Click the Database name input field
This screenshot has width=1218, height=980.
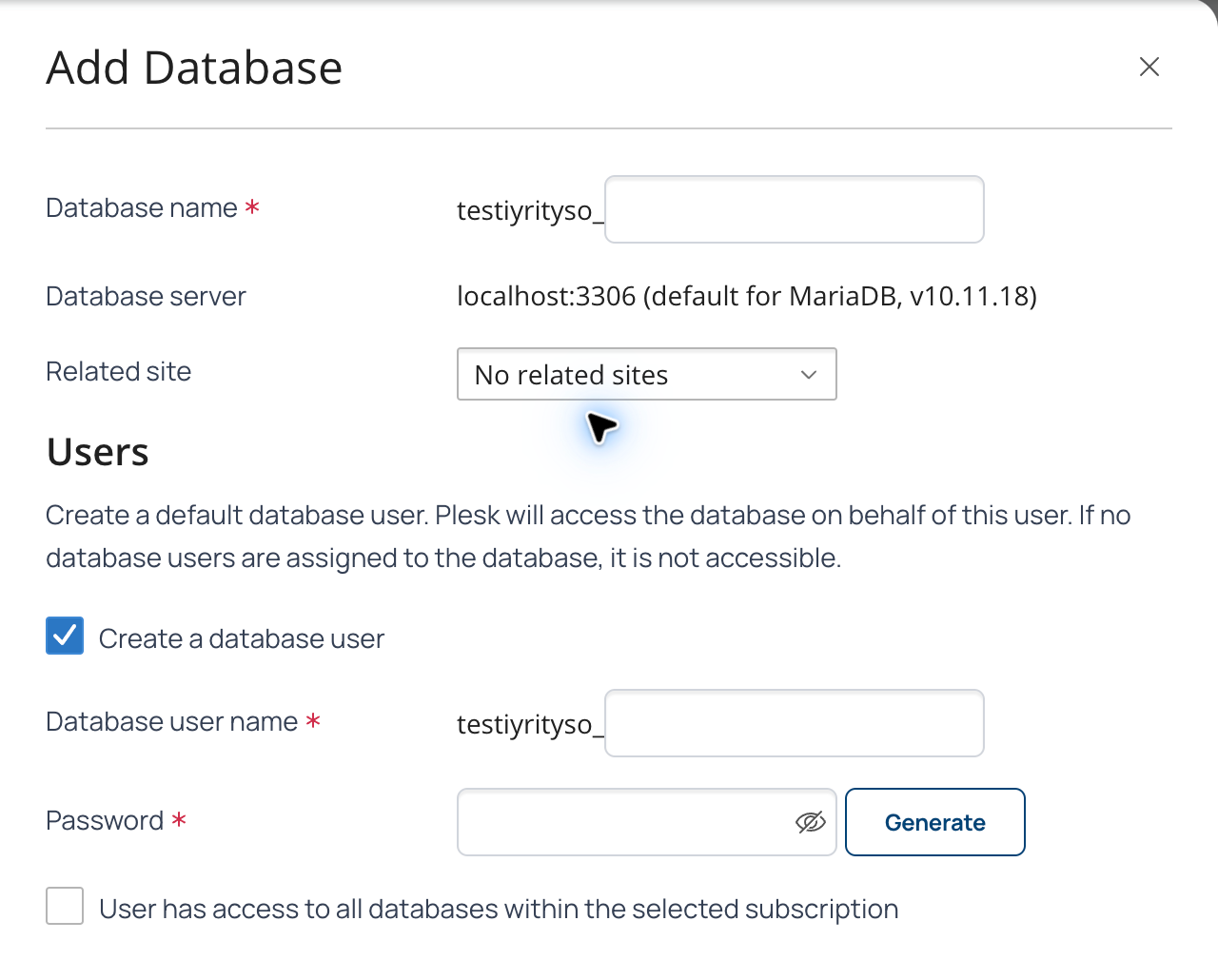pos(795,209)
